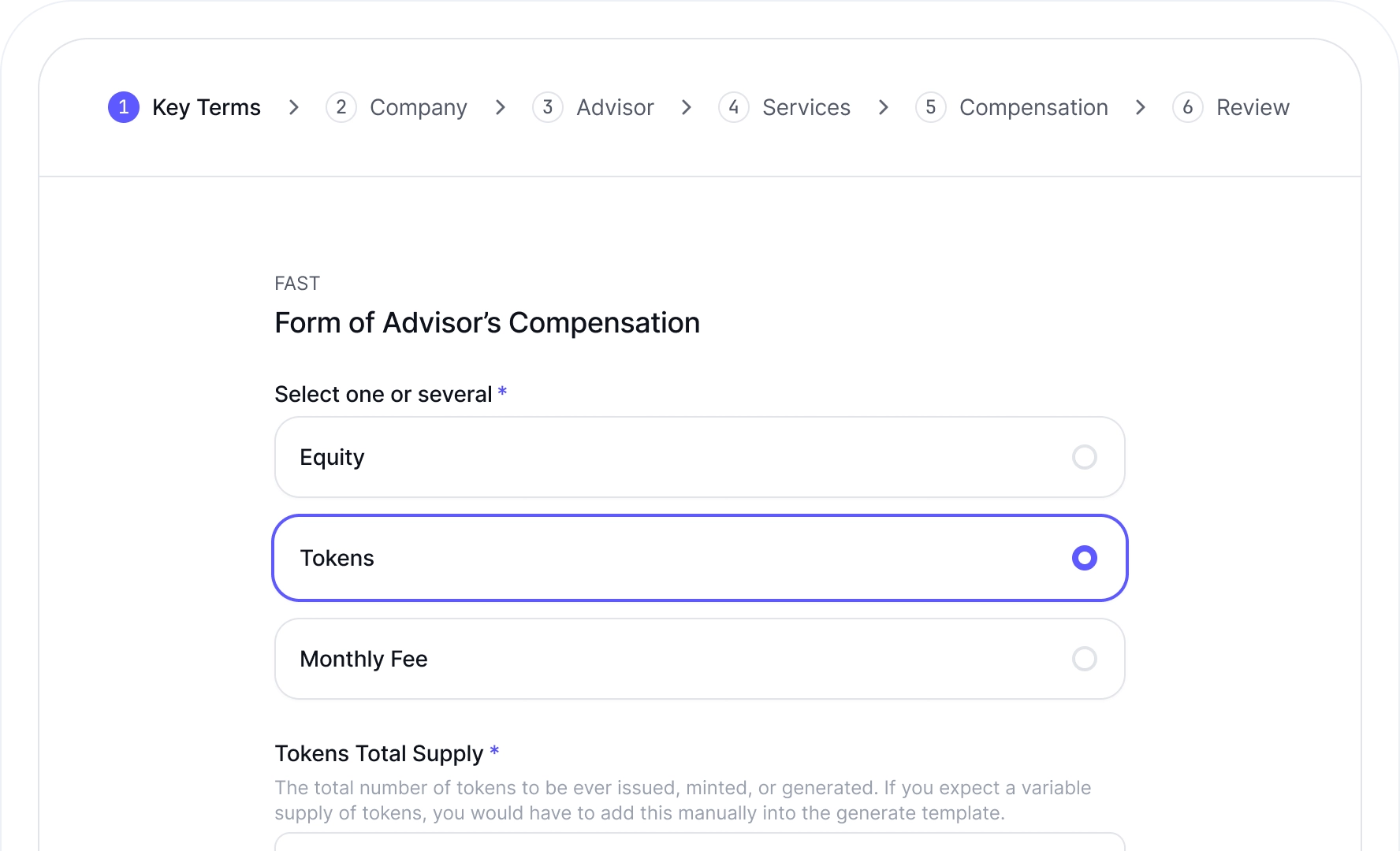This screenshot has height=851, width=1400.
Task: Click the step 3 circle icon
Action: (x=548, y=107)
